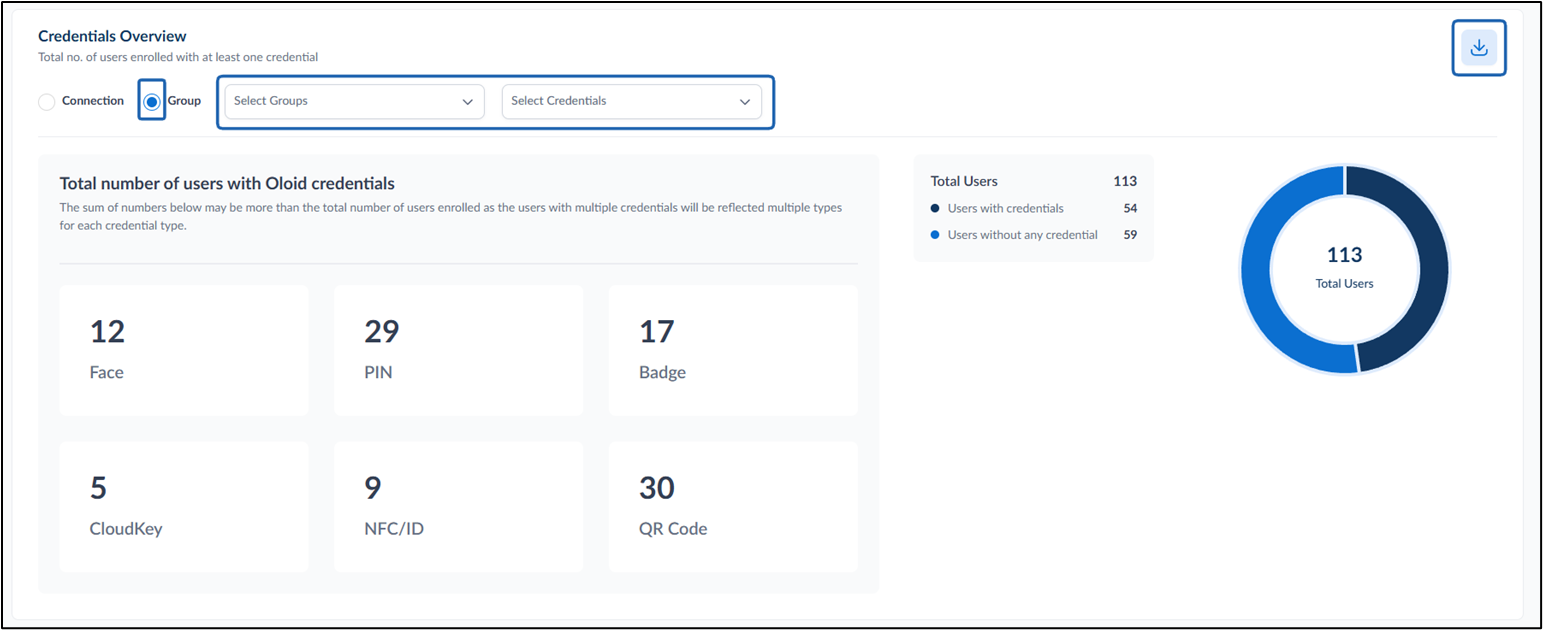Click the 'Connection' radio label text

click(x=93, y=101)
